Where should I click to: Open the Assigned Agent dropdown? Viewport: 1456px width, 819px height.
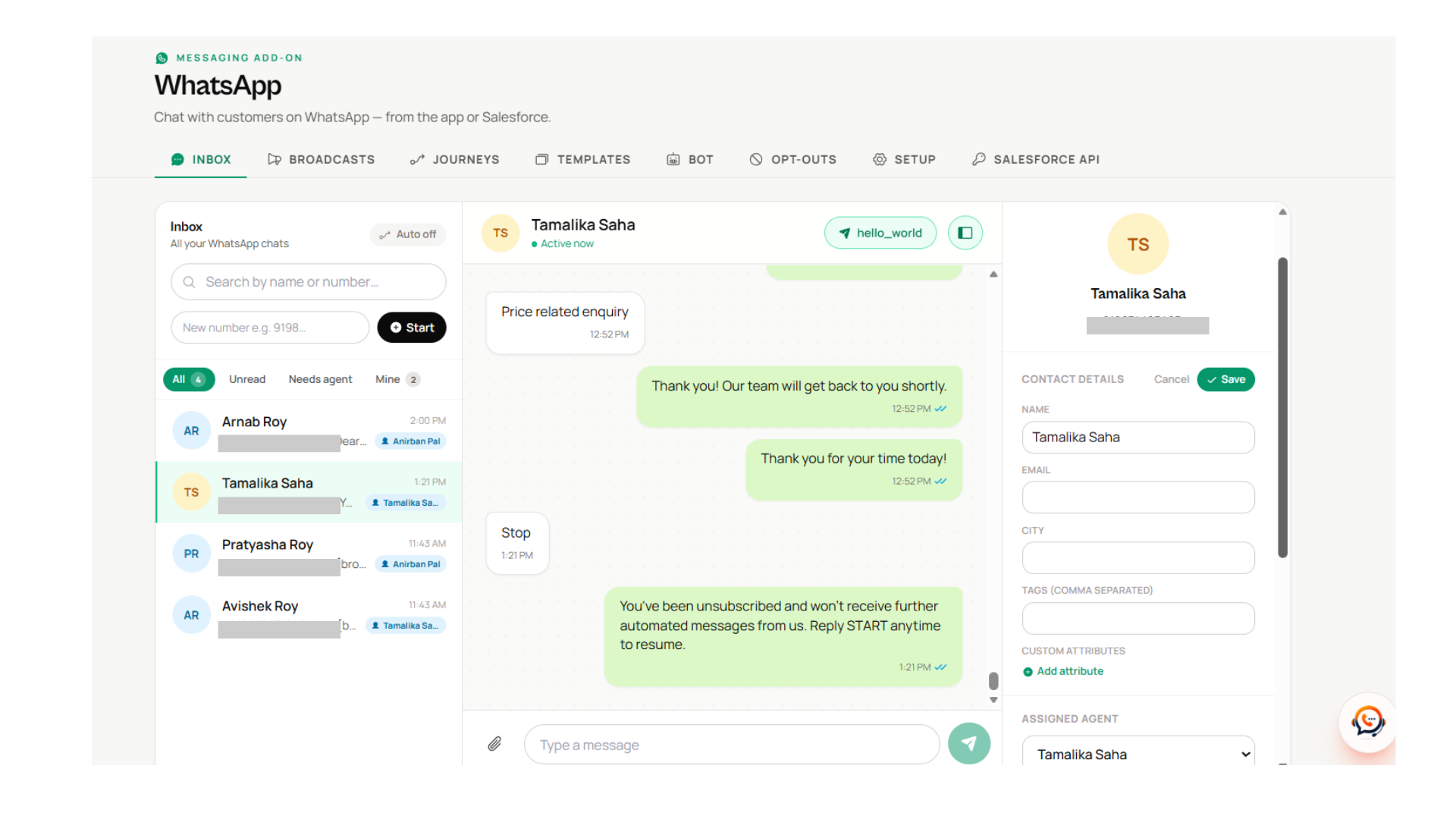pos(1137,754)
